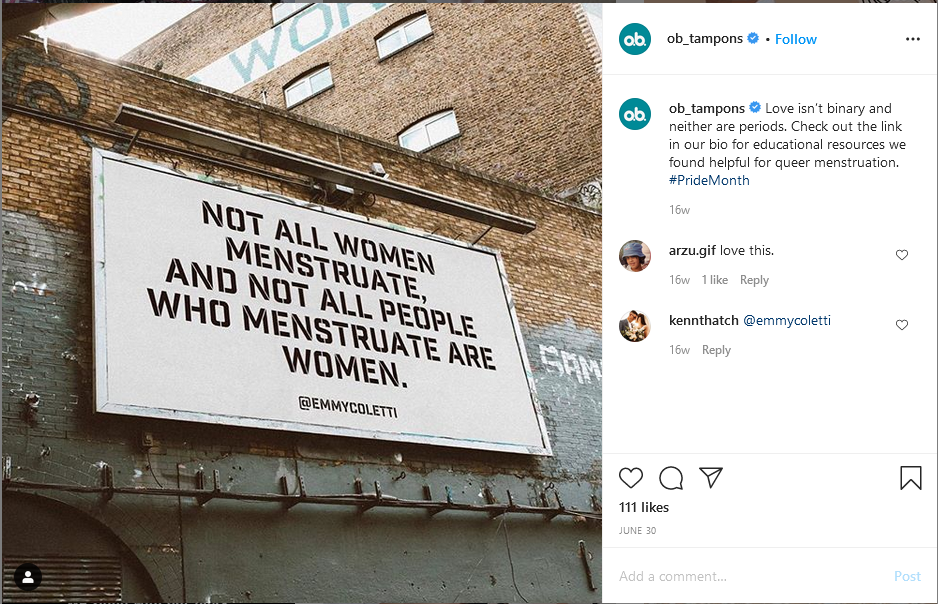Open the comment bubble icon
938x604 pixels.
[671, 478]
